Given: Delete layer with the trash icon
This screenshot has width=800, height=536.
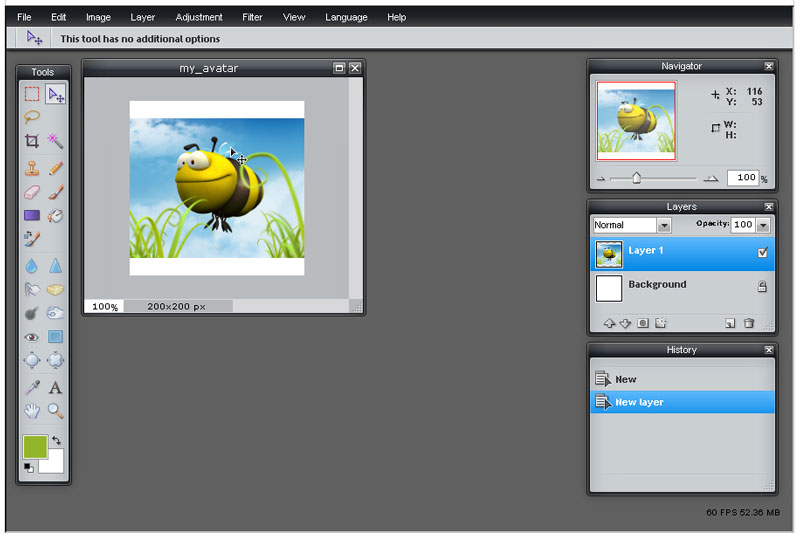Looking at the screenshot, I should [748, 323].
